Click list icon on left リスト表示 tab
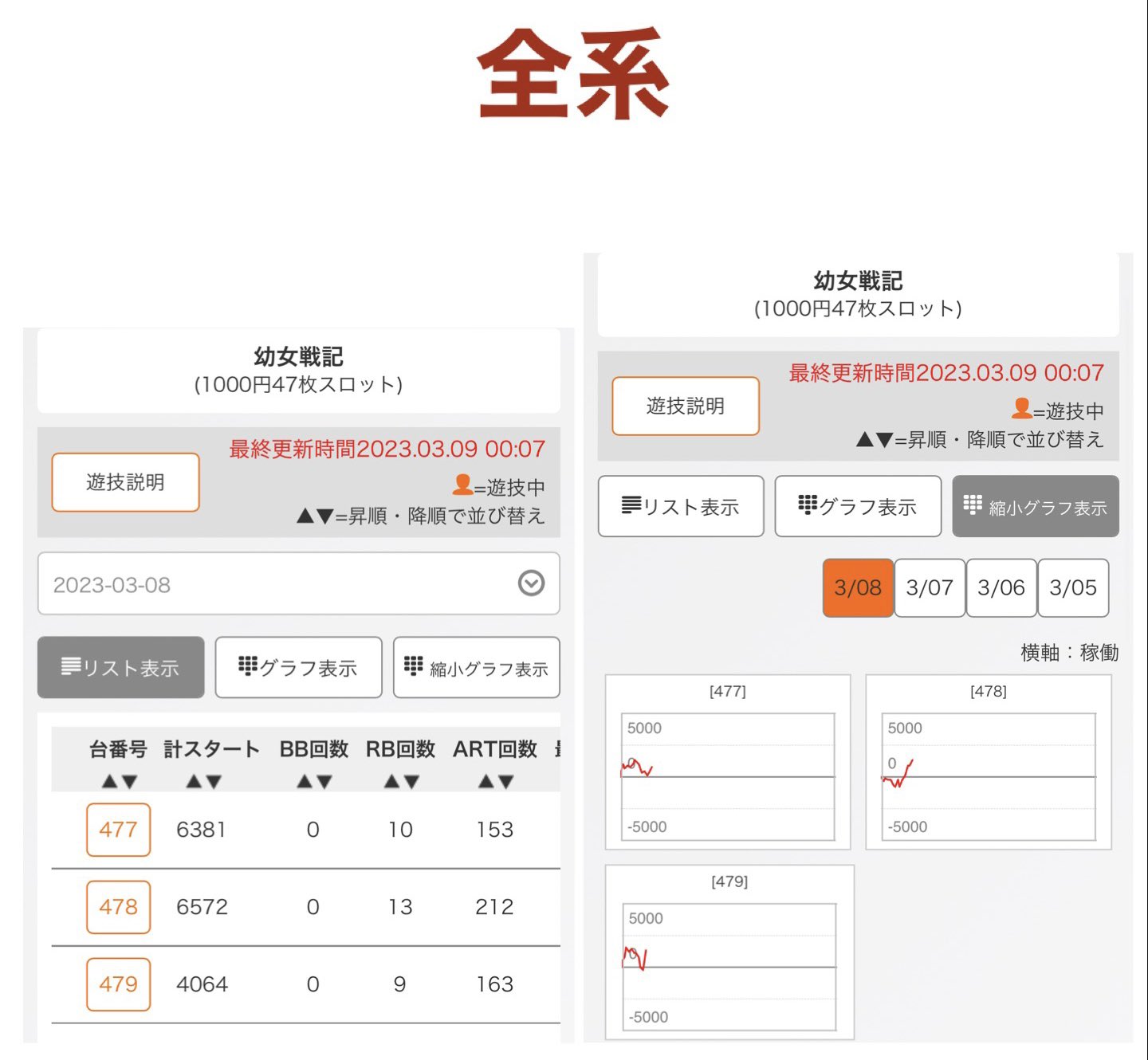 (x=71, y=665)
